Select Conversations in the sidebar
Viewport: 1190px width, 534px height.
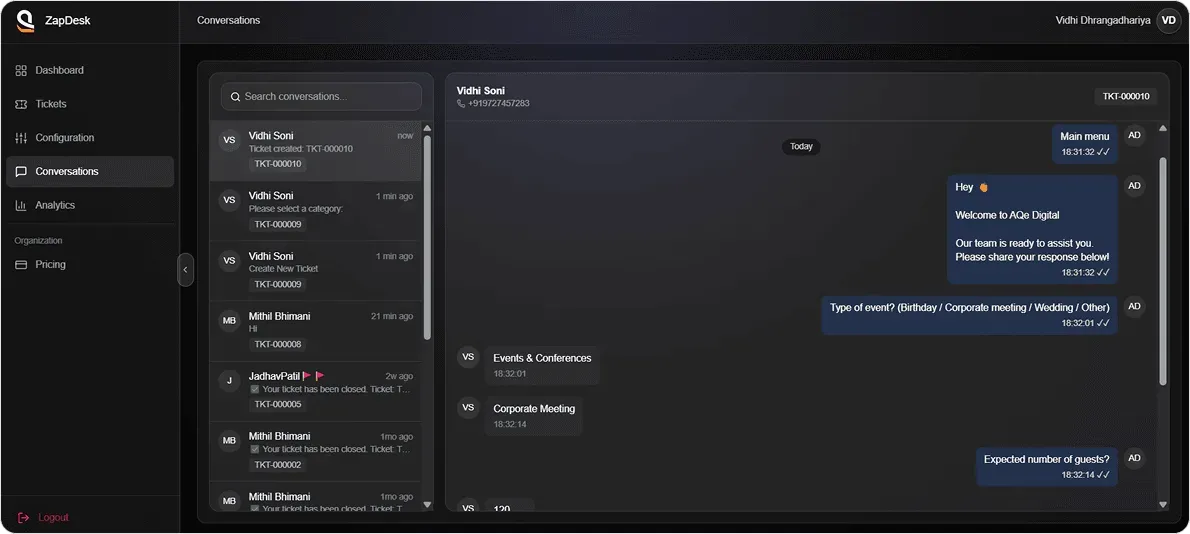90,171
